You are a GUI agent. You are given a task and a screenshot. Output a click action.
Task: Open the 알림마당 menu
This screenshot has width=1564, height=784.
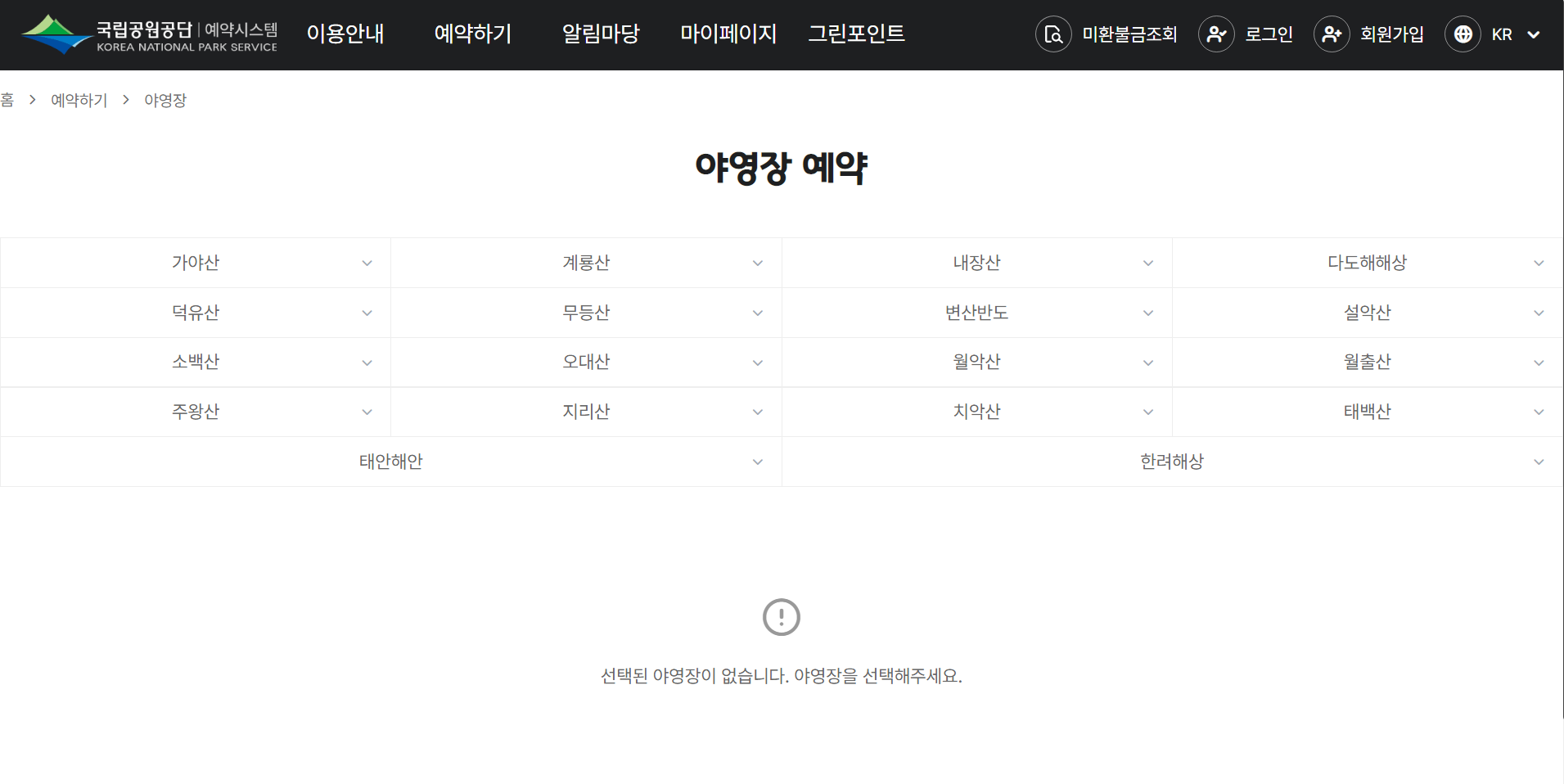tap(601, 34)
